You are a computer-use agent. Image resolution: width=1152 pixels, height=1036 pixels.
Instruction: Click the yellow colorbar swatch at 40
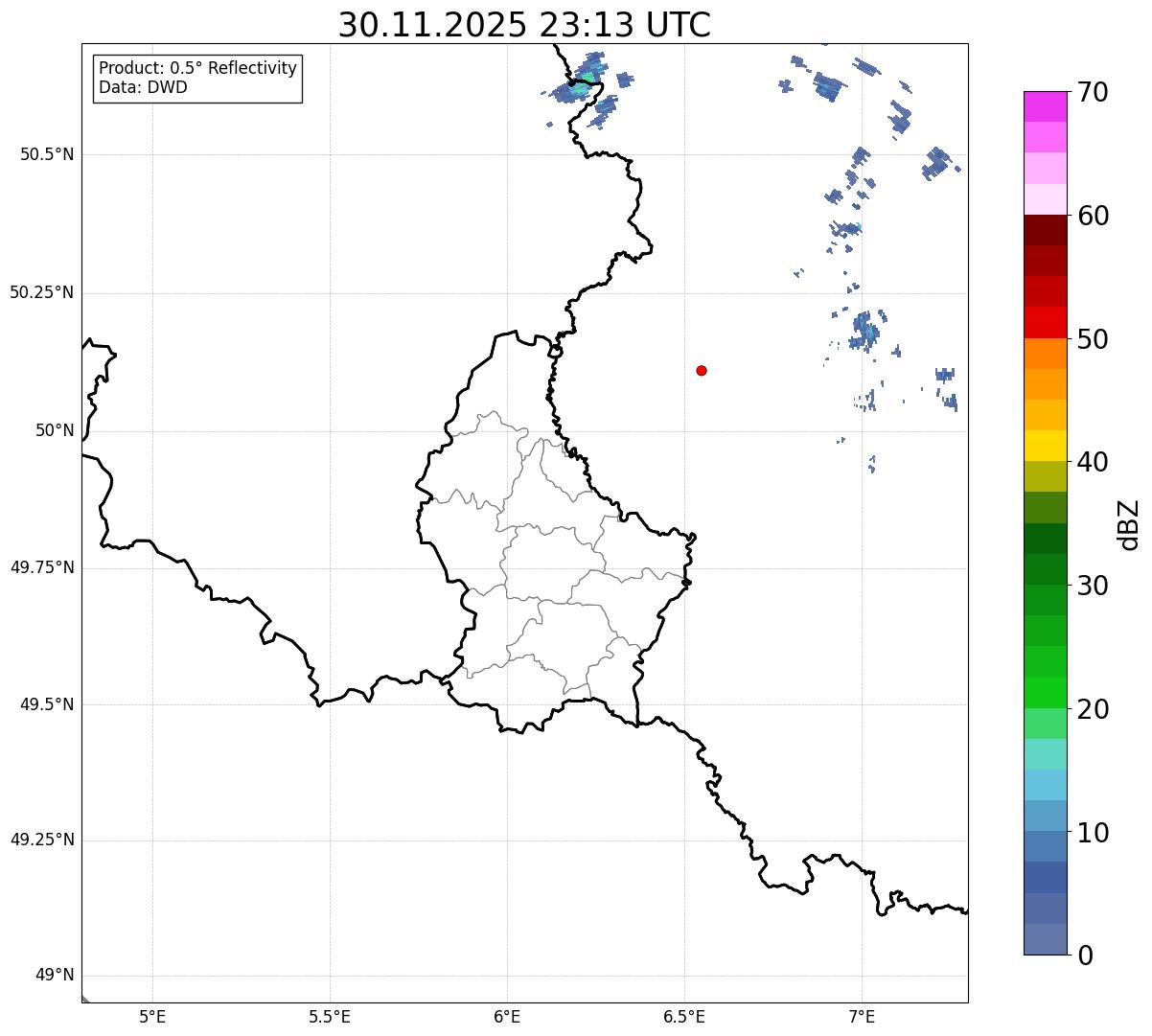tap(1045, 446)
